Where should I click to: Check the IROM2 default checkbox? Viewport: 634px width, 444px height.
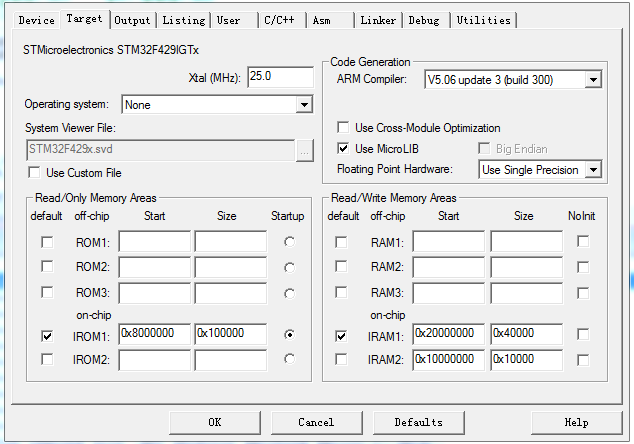(47, 359)
